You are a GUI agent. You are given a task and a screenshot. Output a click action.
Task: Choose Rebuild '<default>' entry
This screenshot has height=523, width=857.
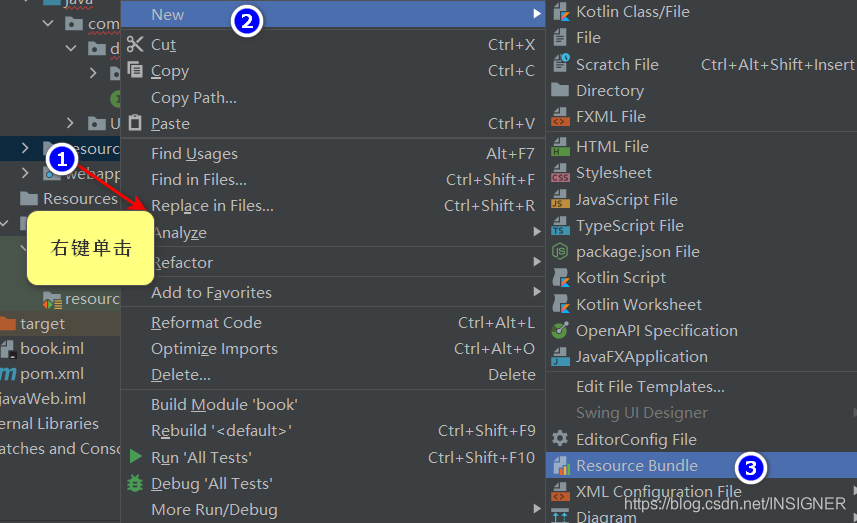pyautogui.click(x=332, y=431)
